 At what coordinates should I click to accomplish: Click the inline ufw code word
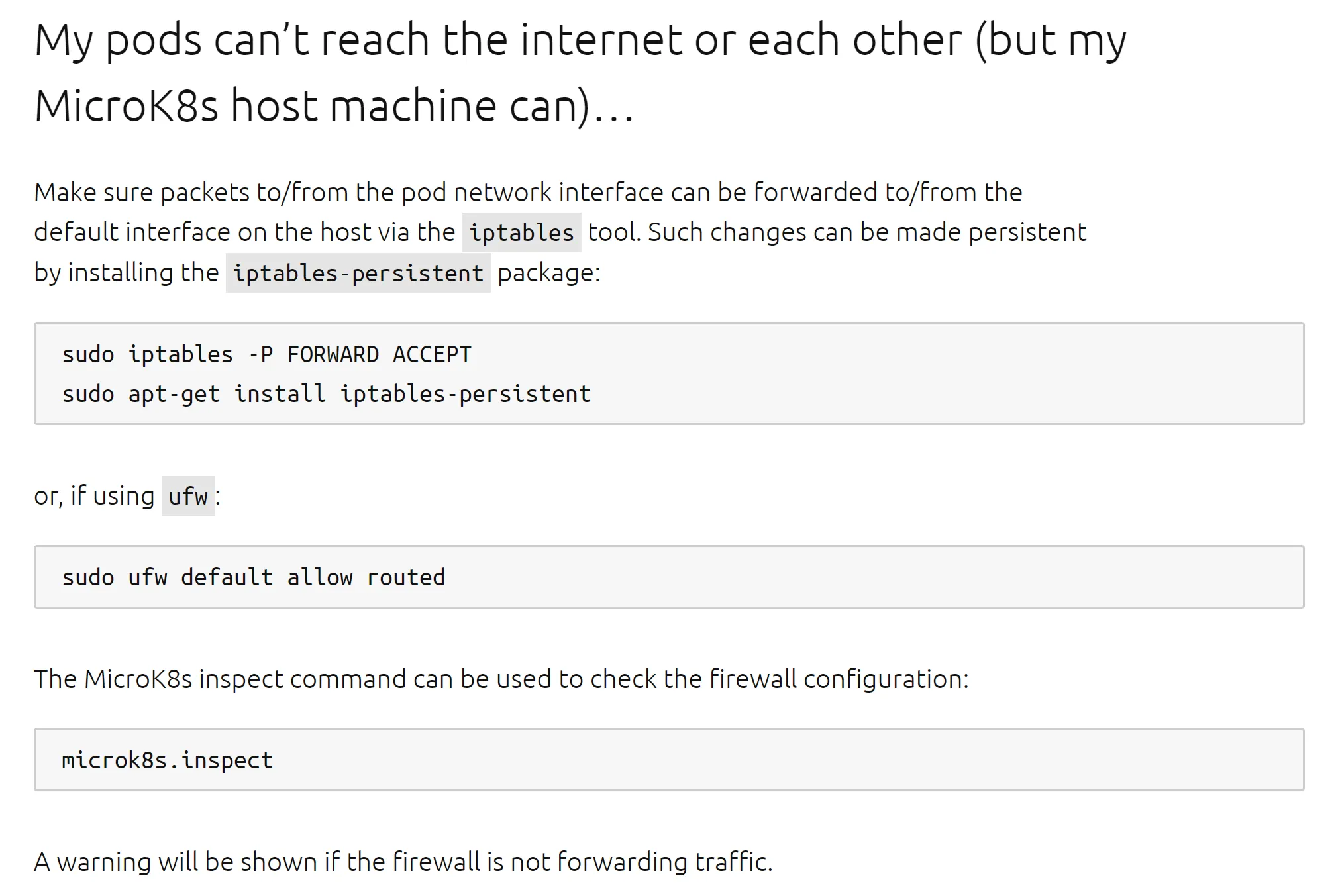[188, 496]
